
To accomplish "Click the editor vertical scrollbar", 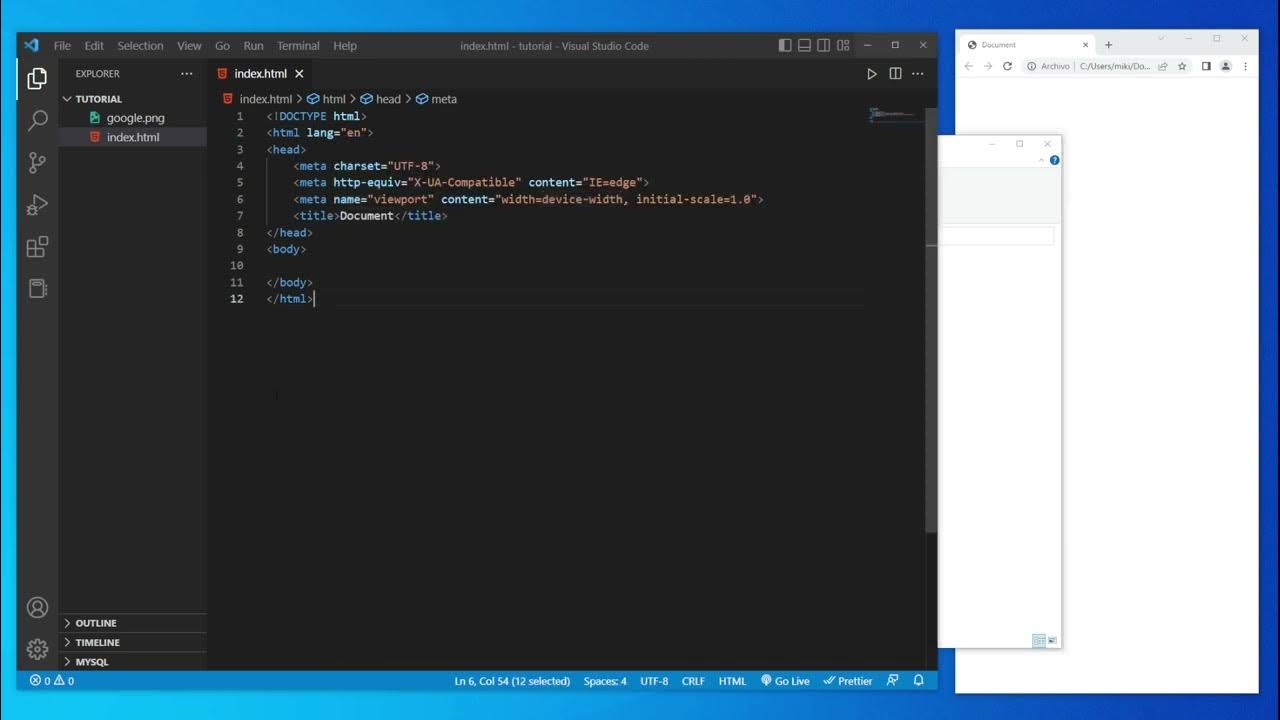I will [x=932, y=319].
